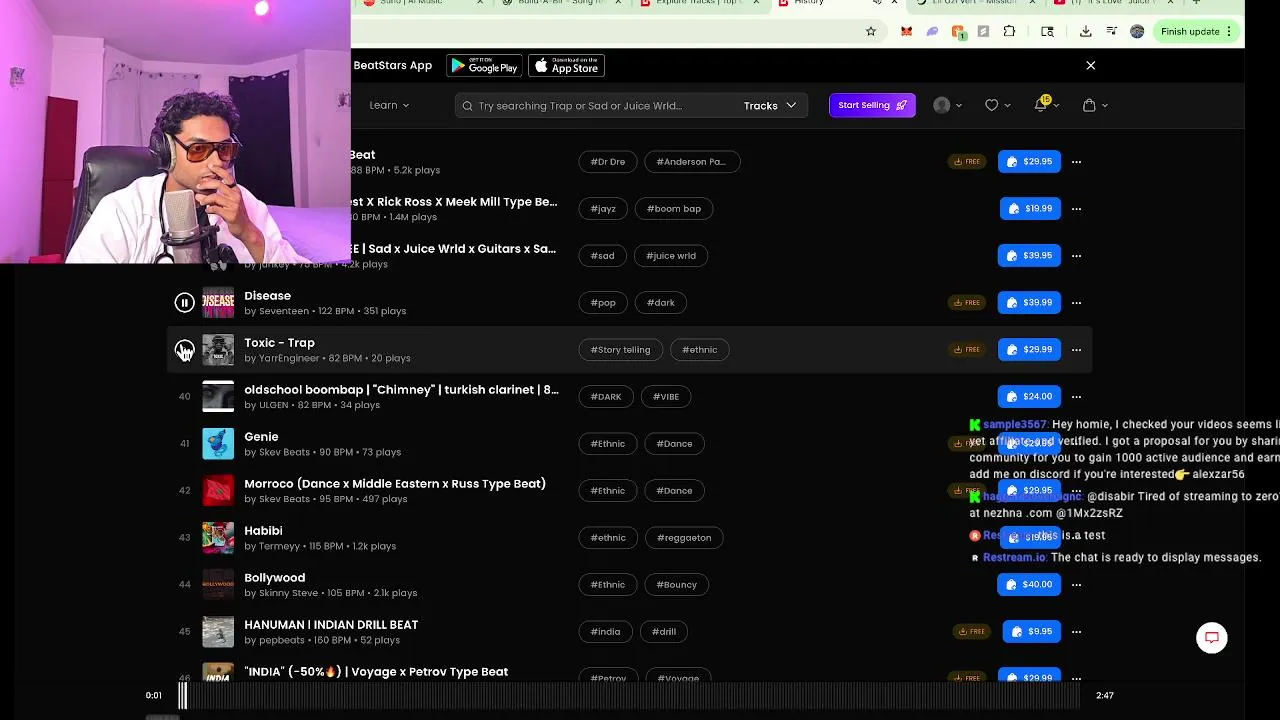Buy HANUMAN drill beat for $9.95

tap(1031, 631)
